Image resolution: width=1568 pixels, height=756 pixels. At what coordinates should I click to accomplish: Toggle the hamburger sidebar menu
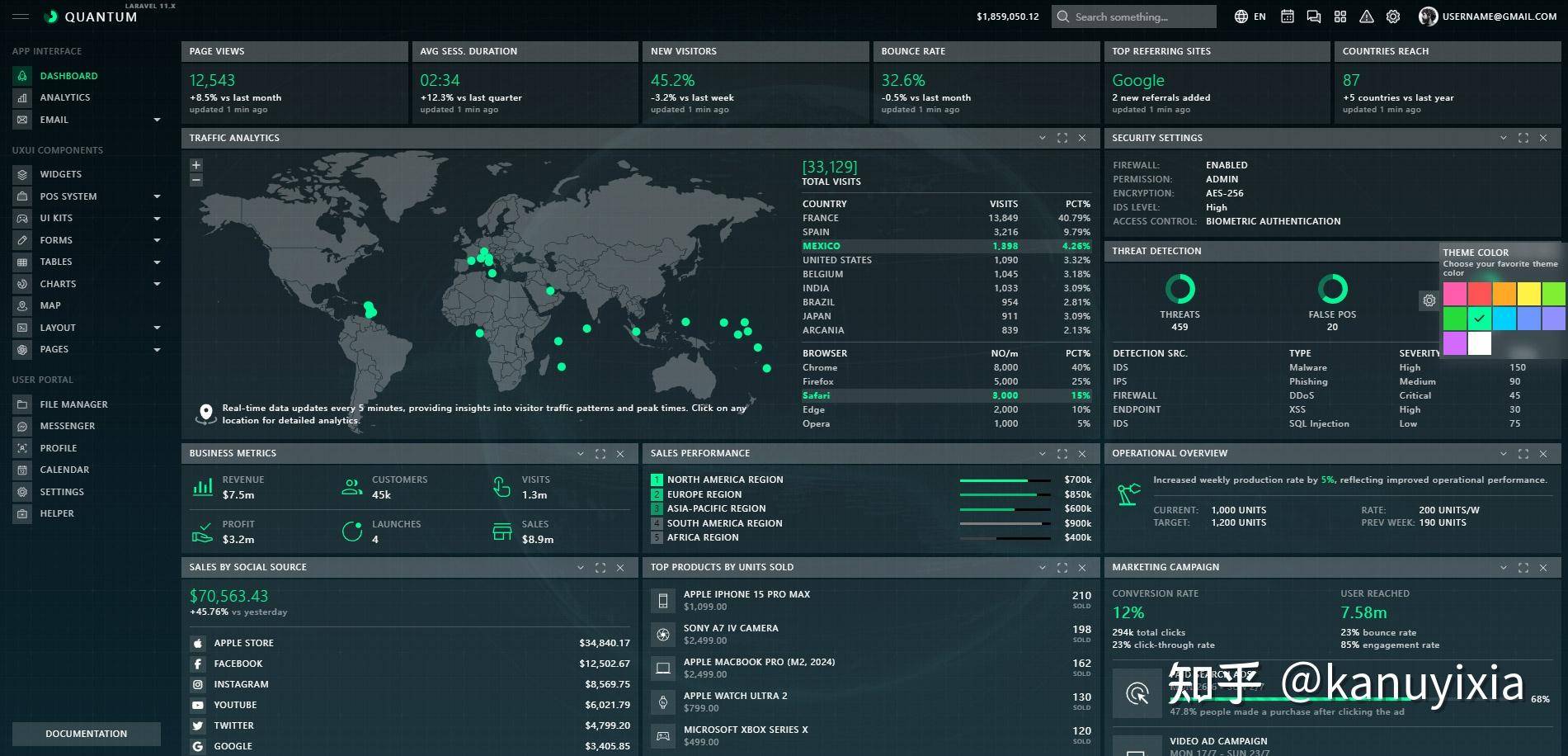click(21, 17)
